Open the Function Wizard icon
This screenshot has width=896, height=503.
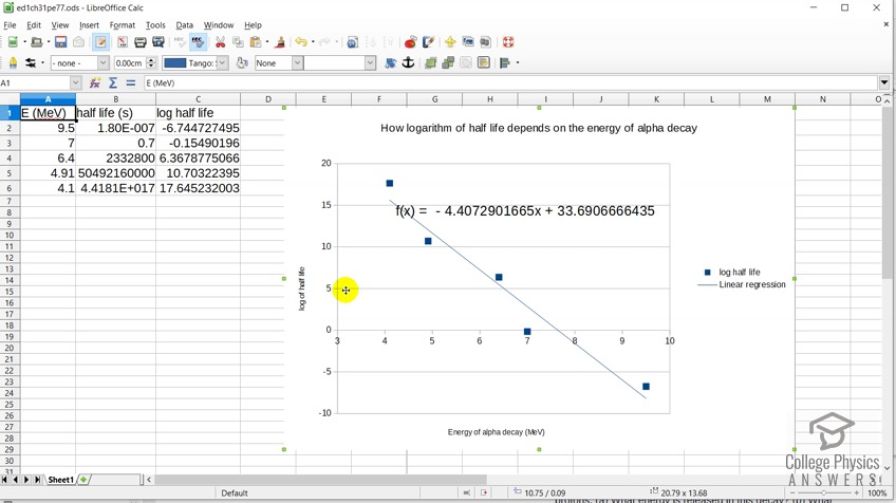coord(95,83)
